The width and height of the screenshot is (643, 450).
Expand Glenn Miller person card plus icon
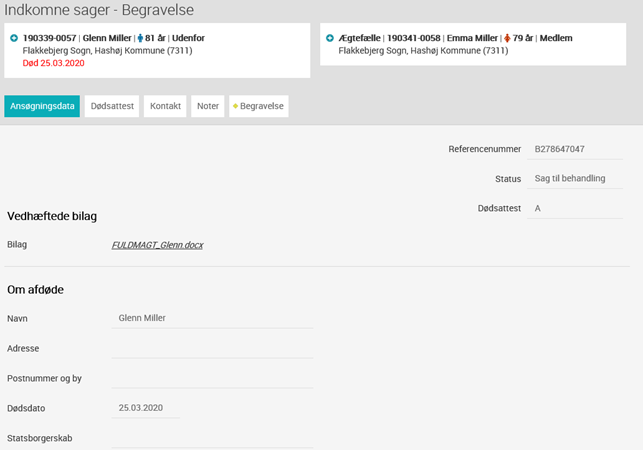pyautogui.click(x=14, y=38)
